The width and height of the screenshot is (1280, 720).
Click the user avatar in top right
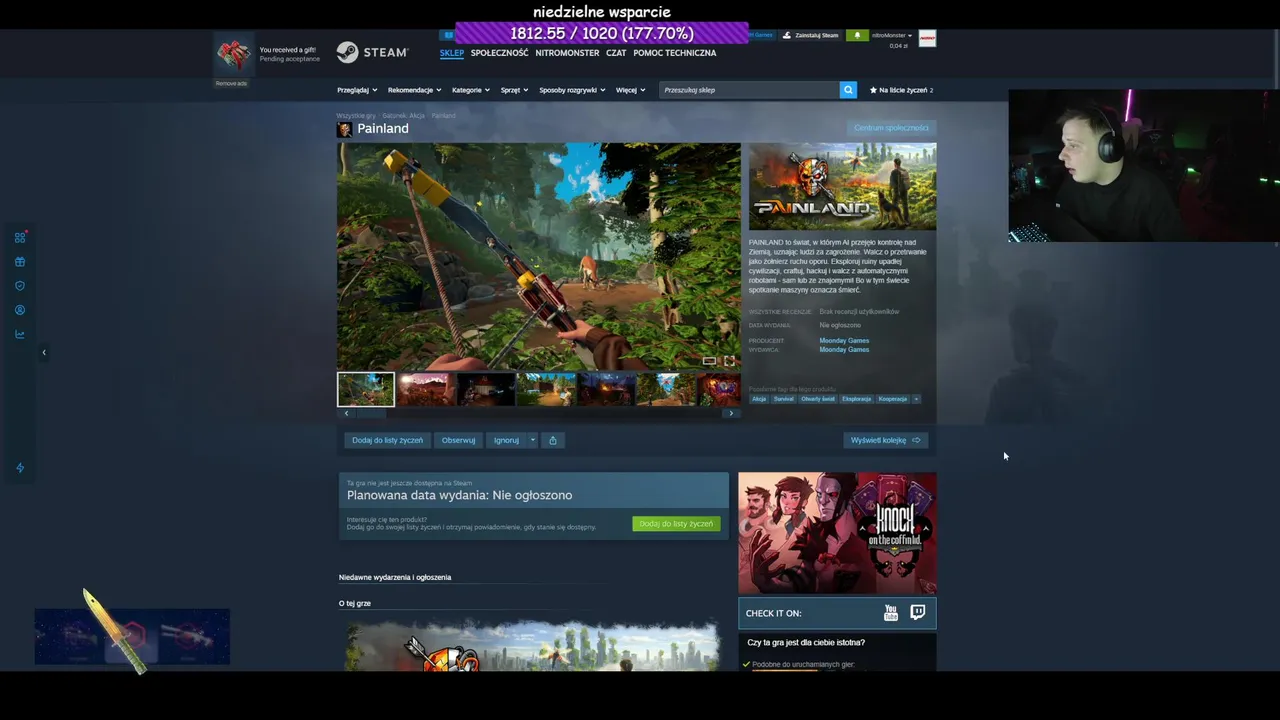(927, 38)
